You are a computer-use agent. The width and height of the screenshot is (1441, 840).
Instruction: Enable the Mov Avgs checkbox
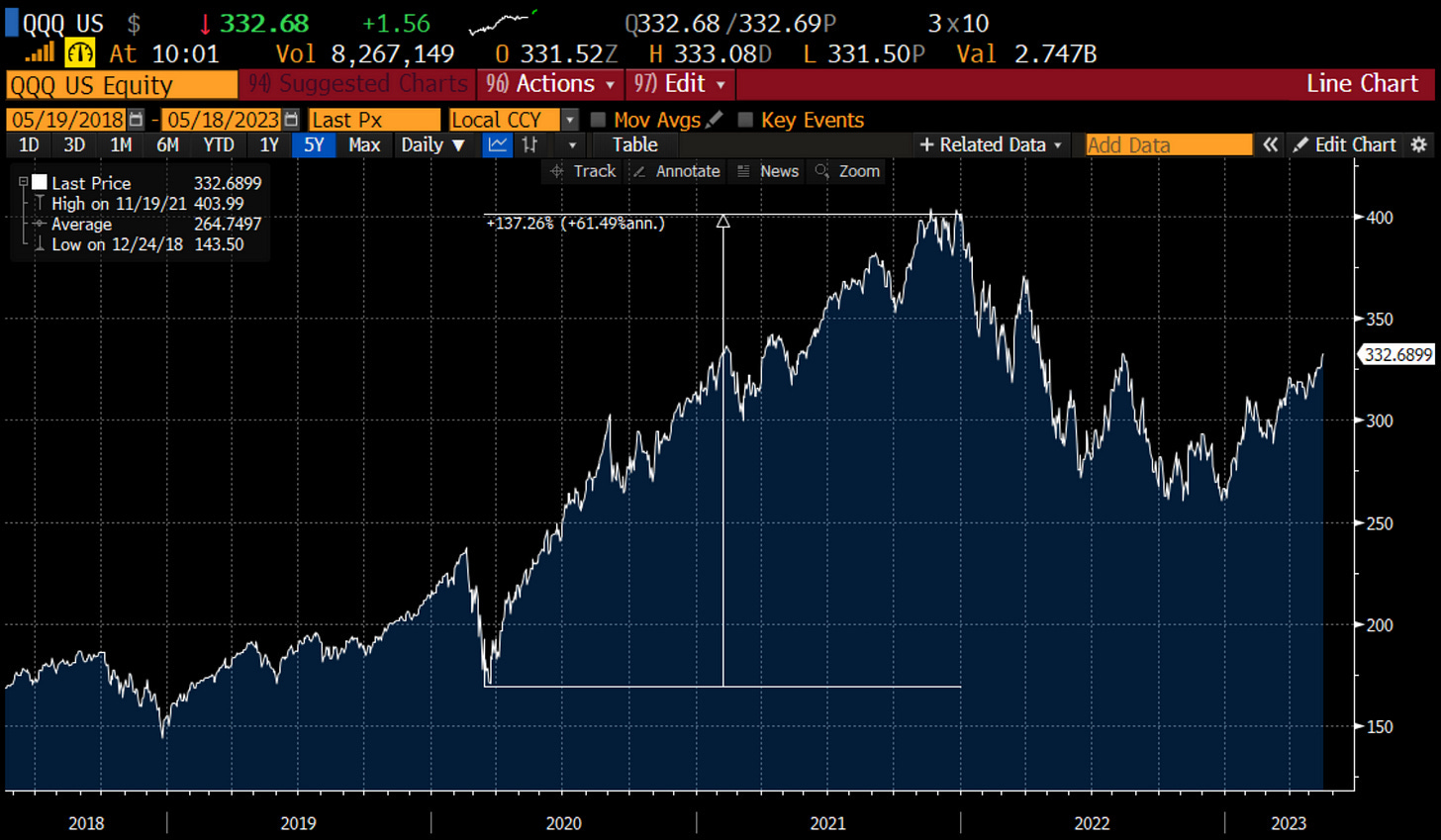598,120
